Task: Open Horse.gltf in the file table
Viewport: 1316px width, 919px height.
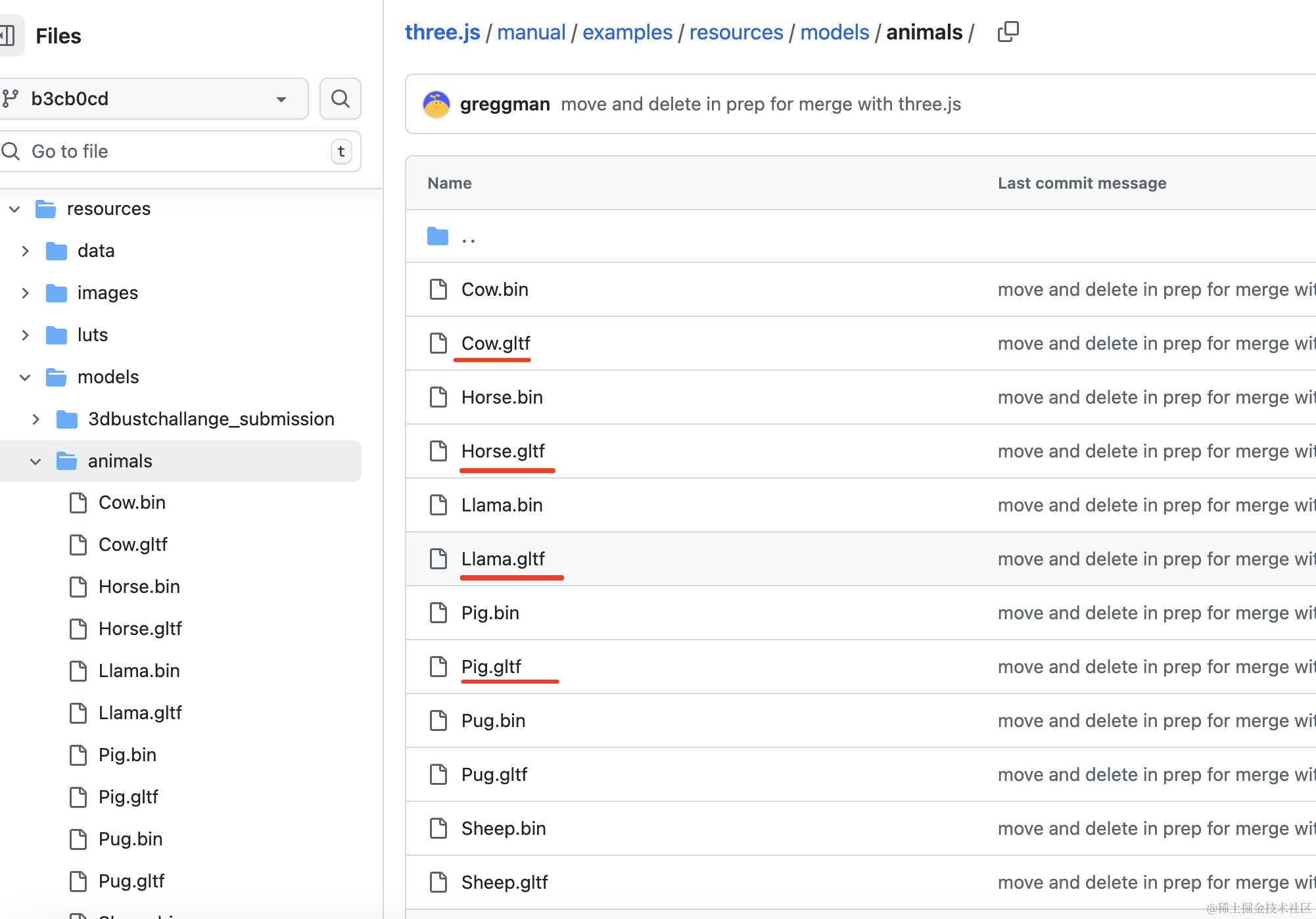Action: pos(503,451)
